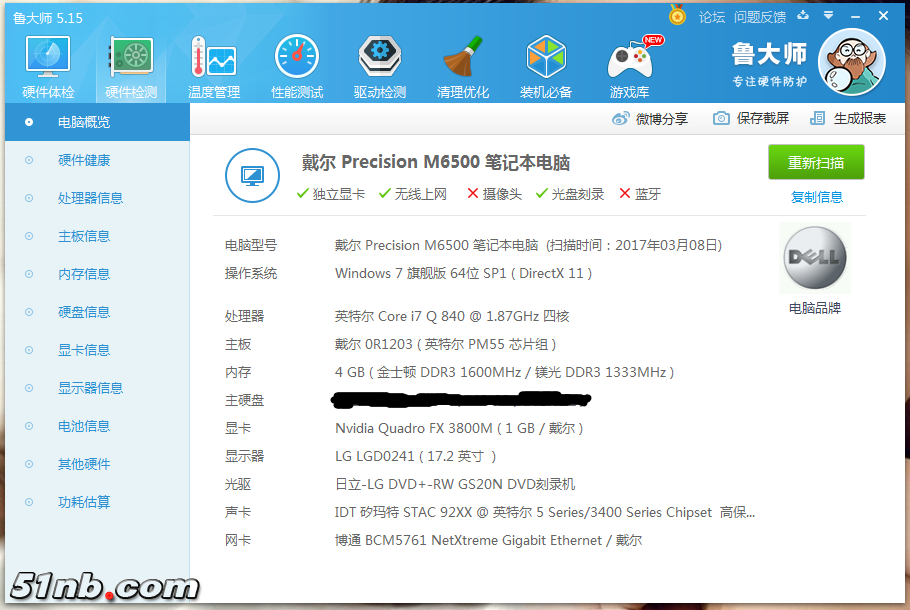910x610 pixels.
Task: Open 硬件体检 hardware checkup icon
Action: coord(48,65)
